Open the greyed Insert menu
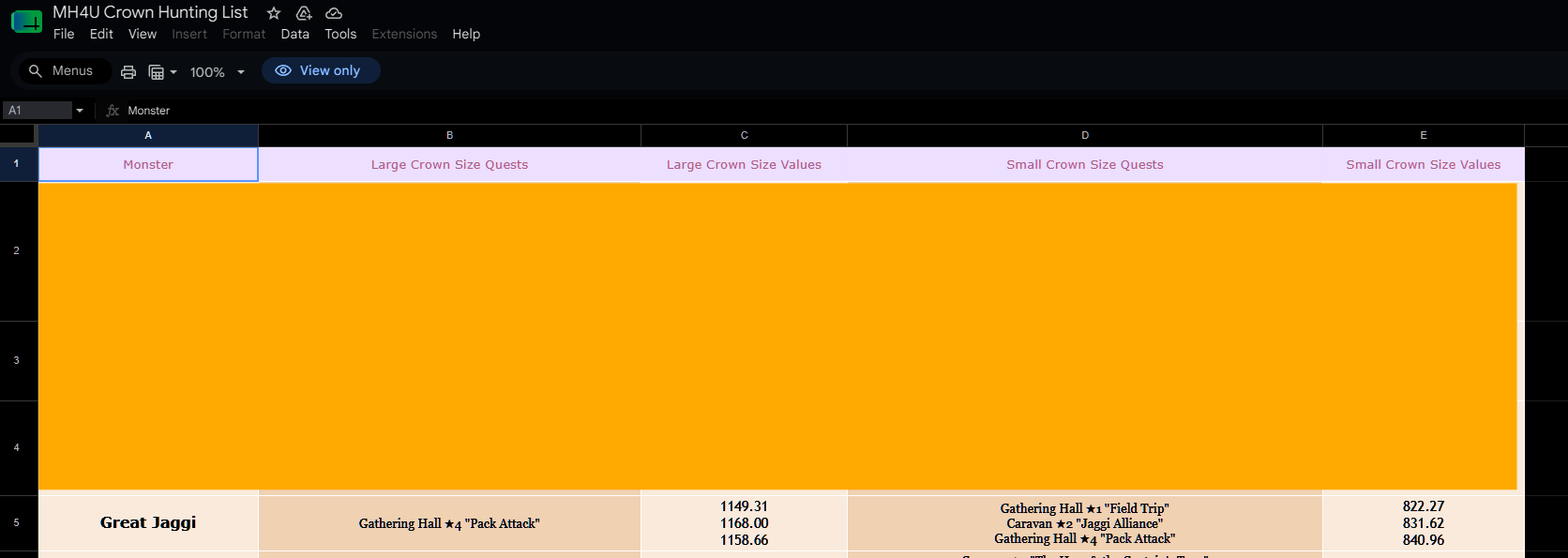 click(x=189, y=34)
